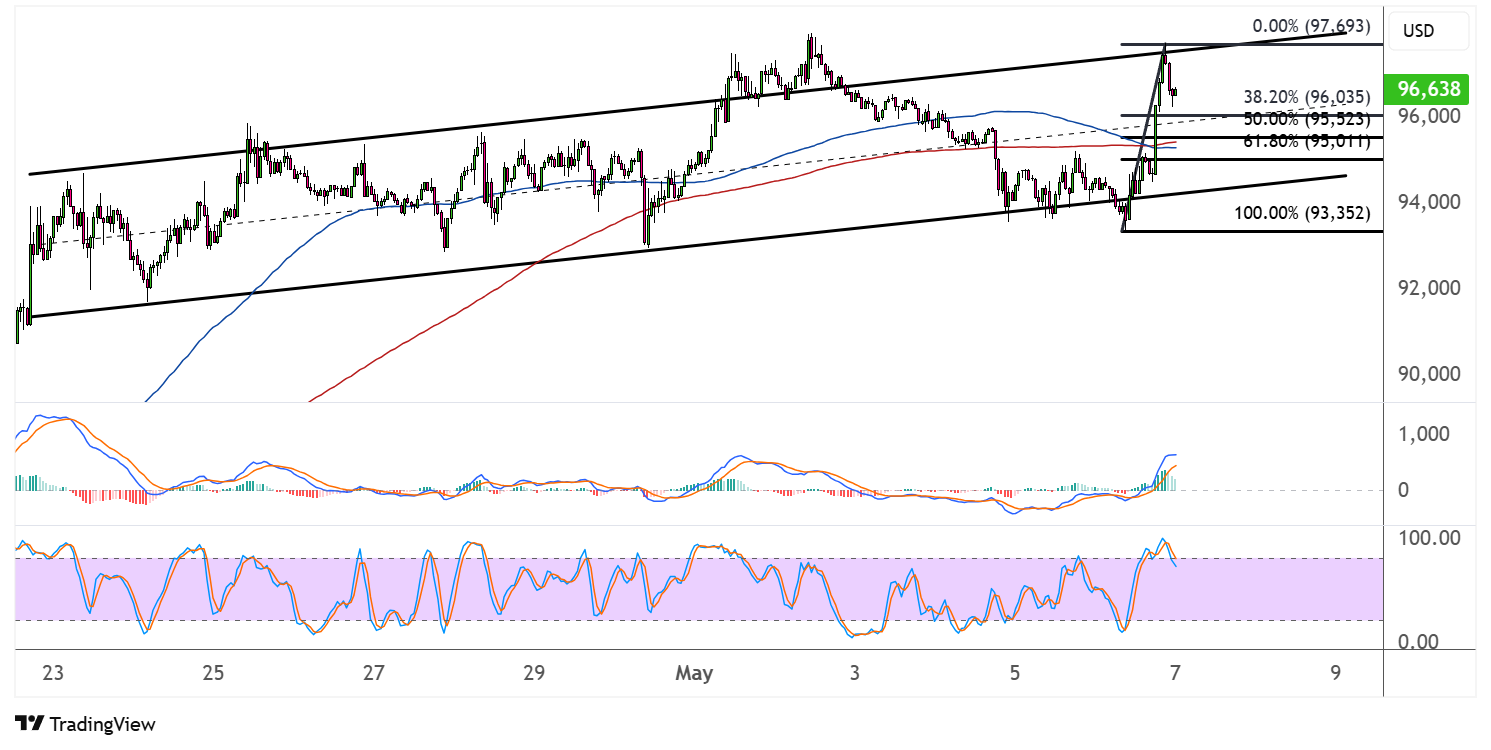Click the date label 5 on time axis

tap(1014, 673)
